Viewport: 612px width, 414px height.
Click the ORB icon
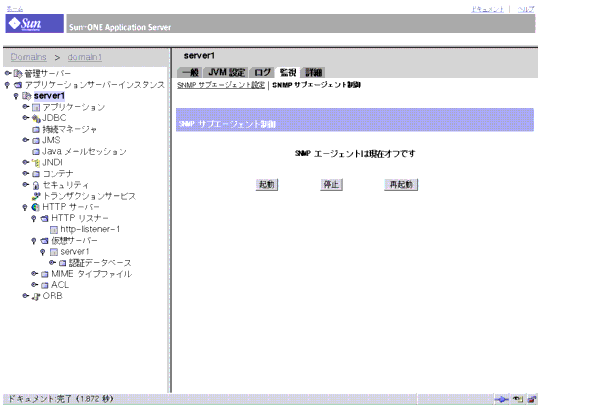36,297
